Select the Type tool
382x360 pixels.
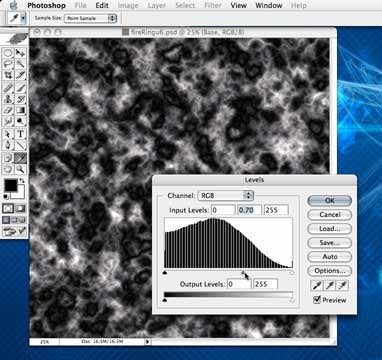[21, 134]
